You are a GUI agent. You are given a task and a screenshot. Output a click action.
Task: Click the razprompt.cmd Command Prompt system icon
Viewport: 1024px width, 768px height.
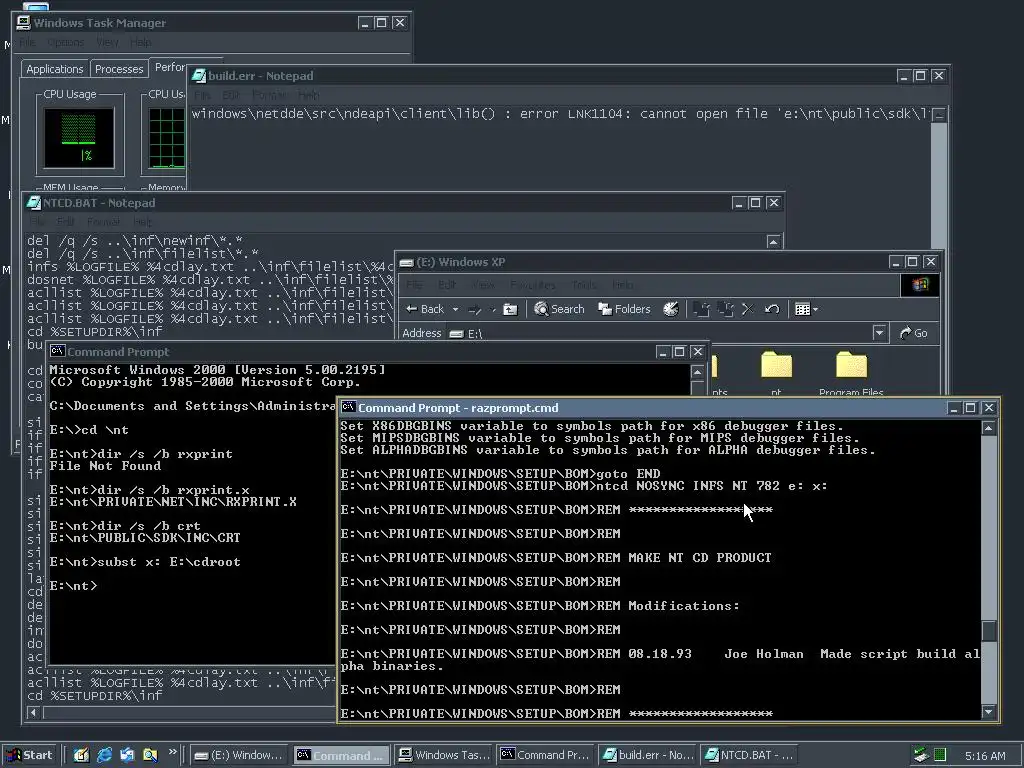348,408
